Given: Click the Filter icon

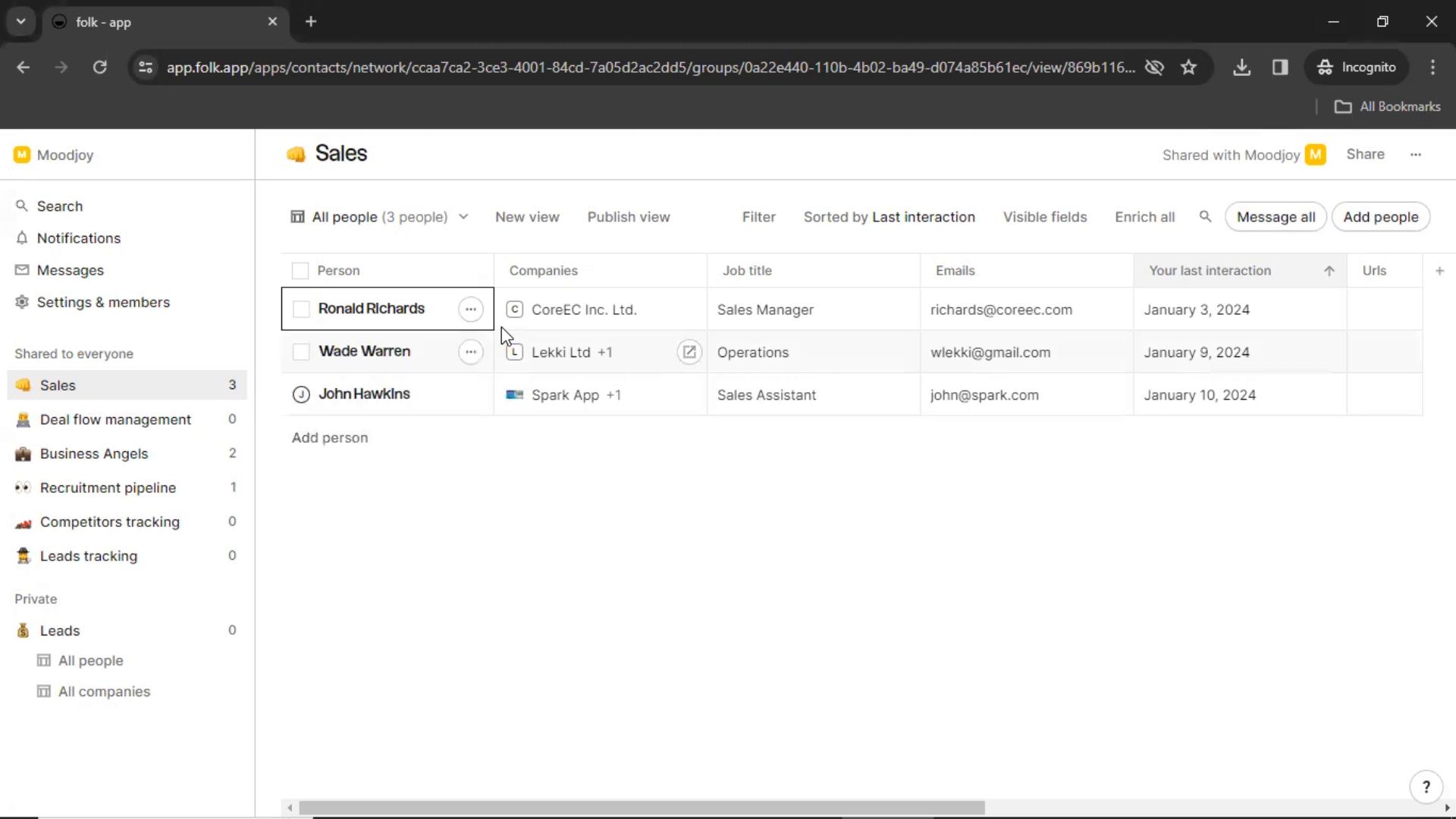Looking at the screenshot, I should [759, 217].
